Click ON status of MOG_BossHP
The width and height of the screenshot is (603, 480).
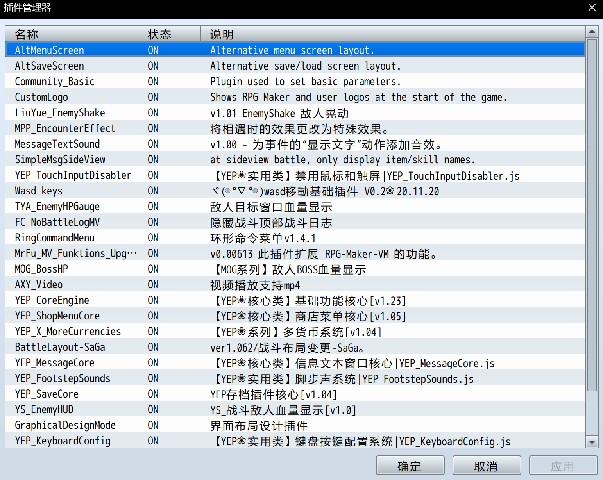point(153,269)
